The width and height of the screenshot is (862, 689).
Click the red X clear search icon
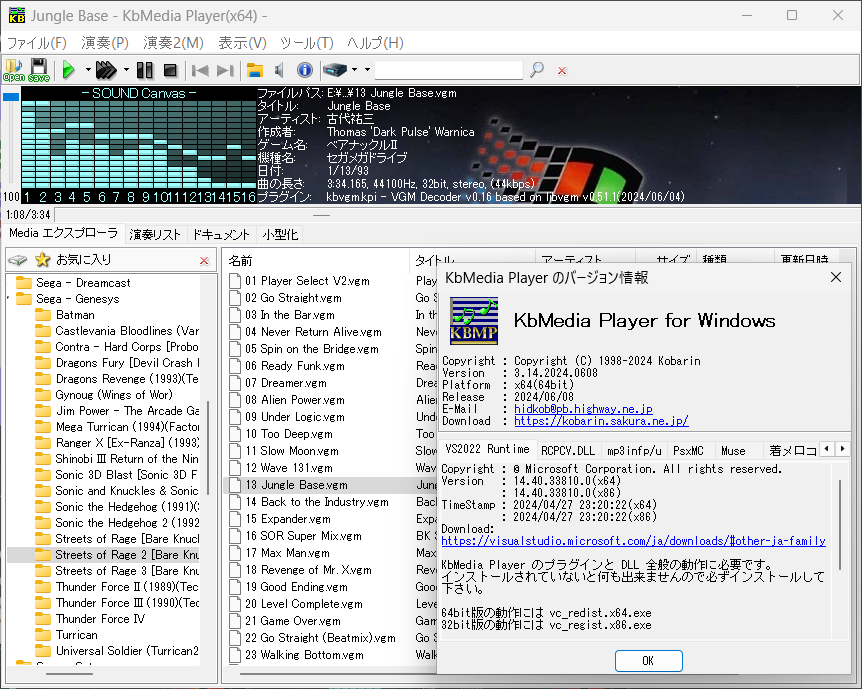point(562,70)
